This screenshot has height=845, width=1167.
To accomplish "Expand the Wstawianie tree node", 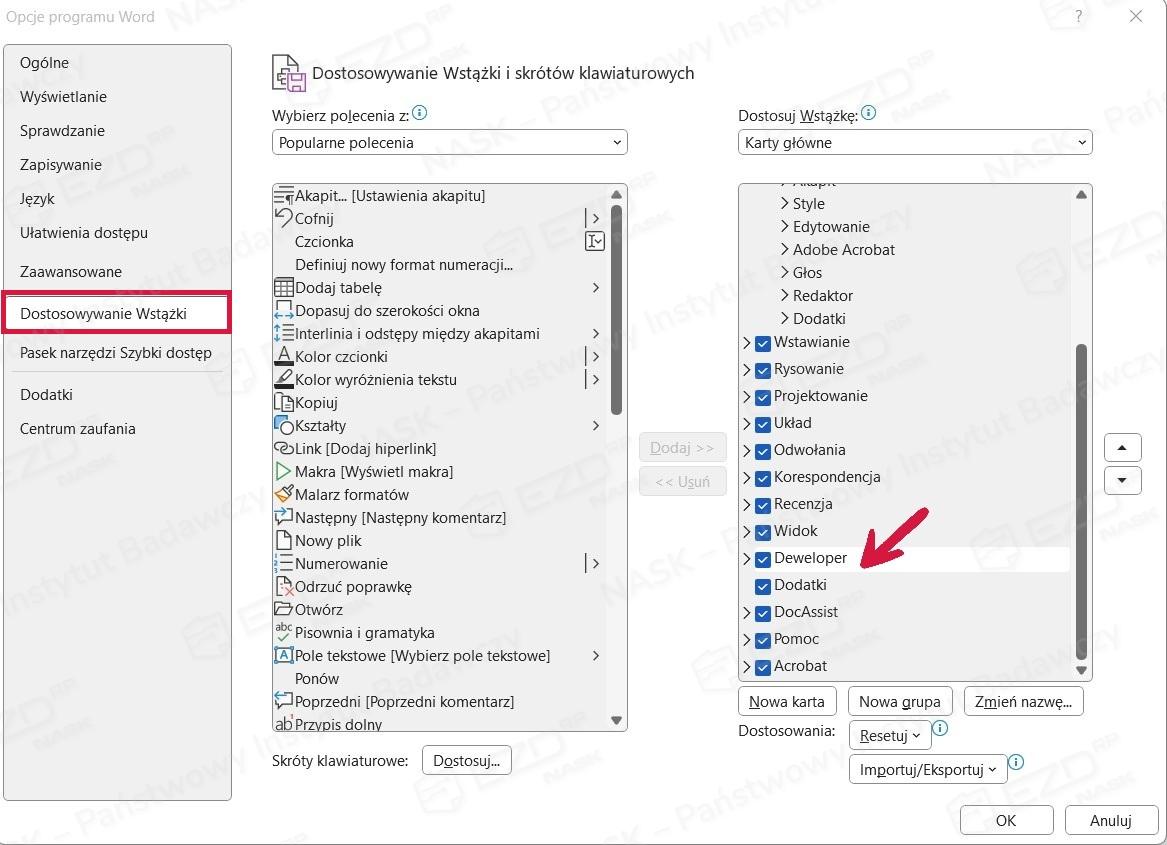I will point(747,343).
